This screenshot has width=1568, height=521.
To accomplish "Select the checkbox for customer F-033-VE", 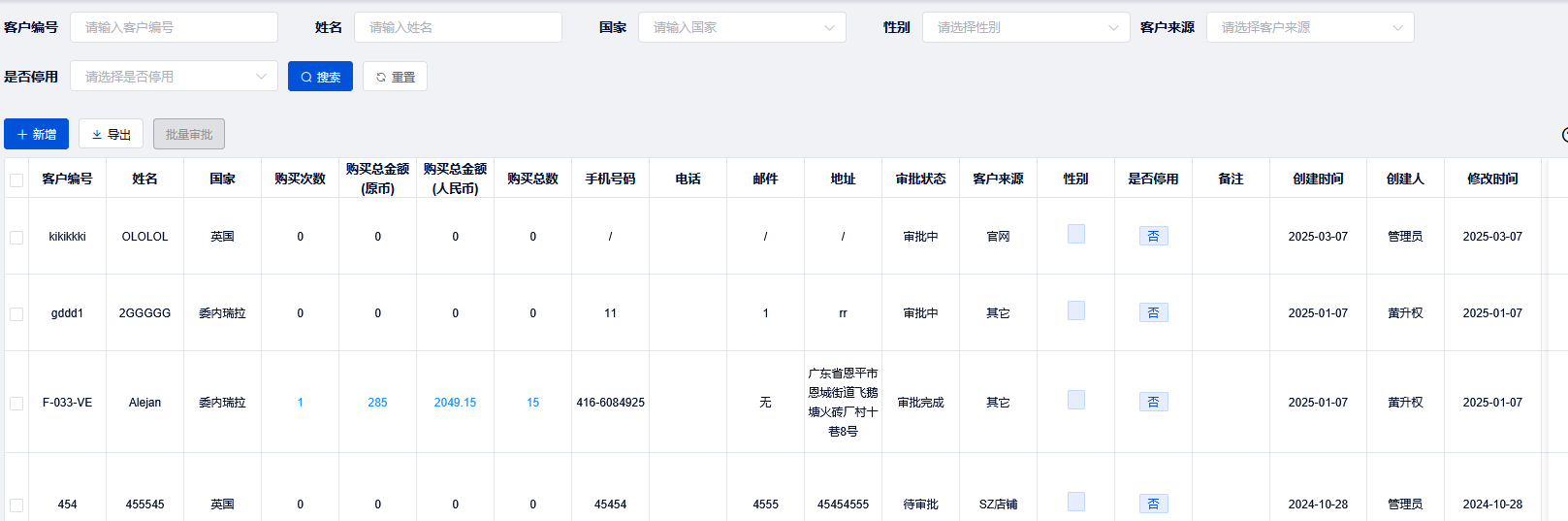I will (x=16, y=404).
